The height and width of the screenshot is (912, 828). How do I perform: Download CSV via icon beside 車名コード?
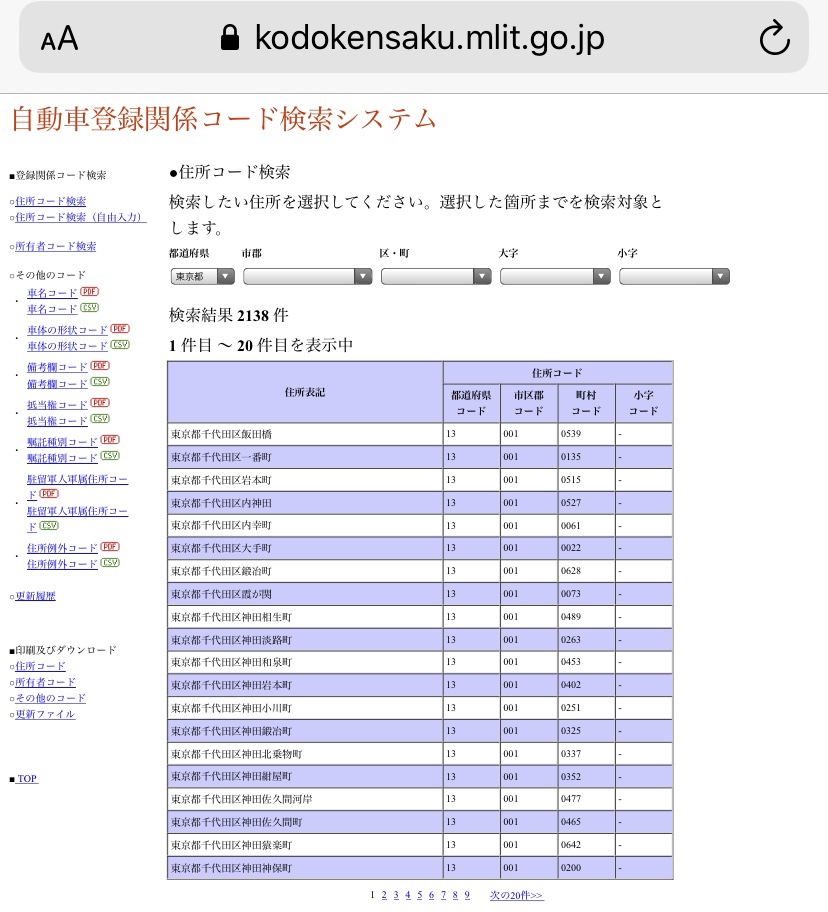[x=90, y=308]
